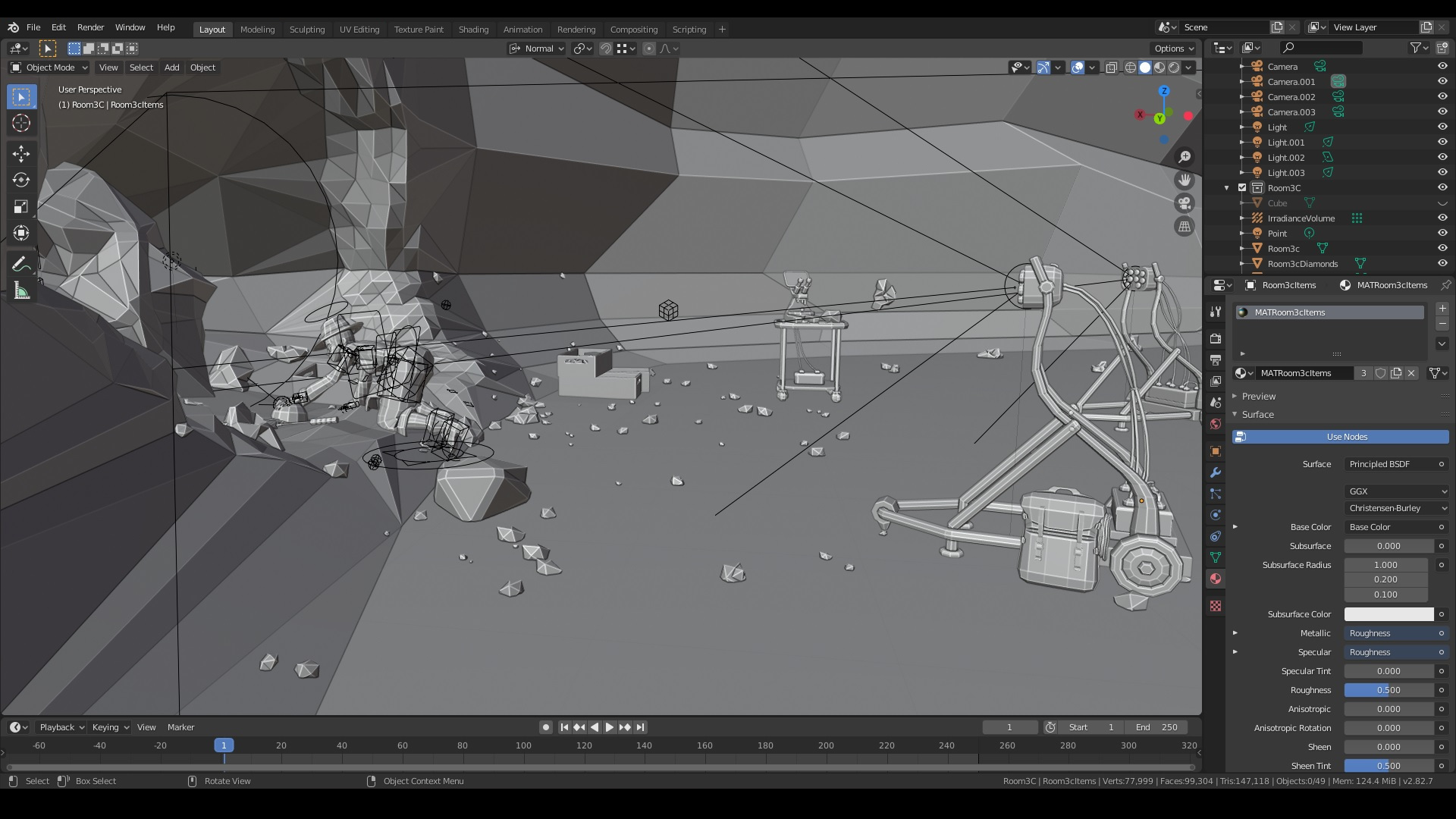
Task: Click the Zoom magnifier viewport icon
Action: (x=1185, y=157)
